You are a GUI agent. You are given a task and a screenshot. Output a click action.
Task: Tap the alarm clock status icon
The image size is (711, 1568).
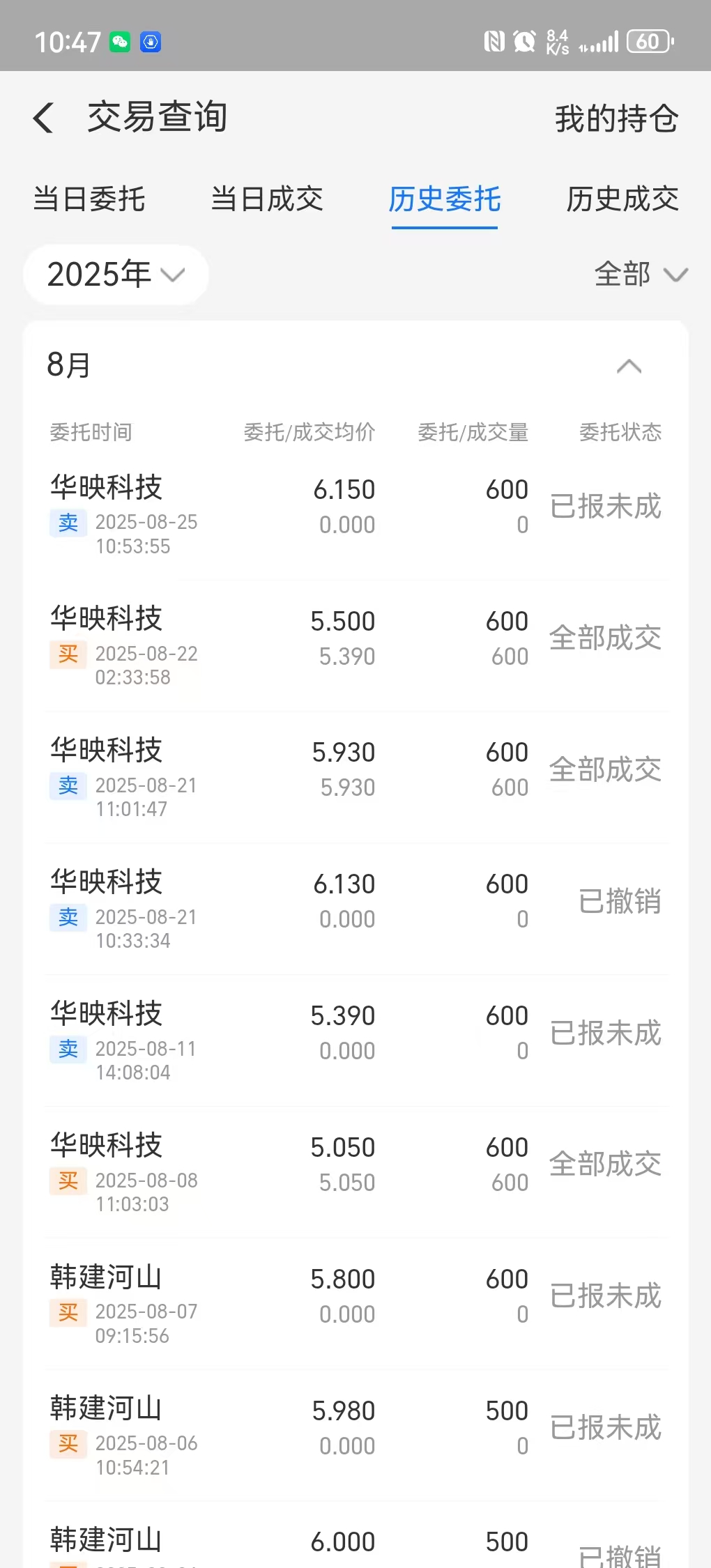coord(525,42)
